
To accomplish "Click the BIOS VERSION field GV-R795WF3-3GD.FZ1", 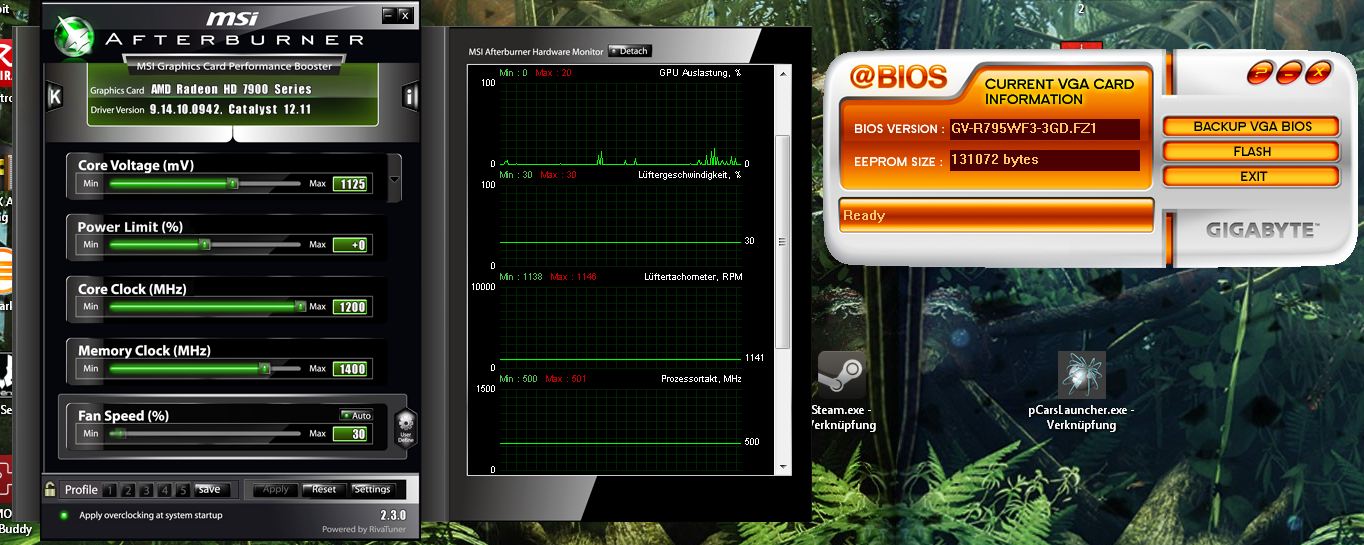I will point(1044,129).
